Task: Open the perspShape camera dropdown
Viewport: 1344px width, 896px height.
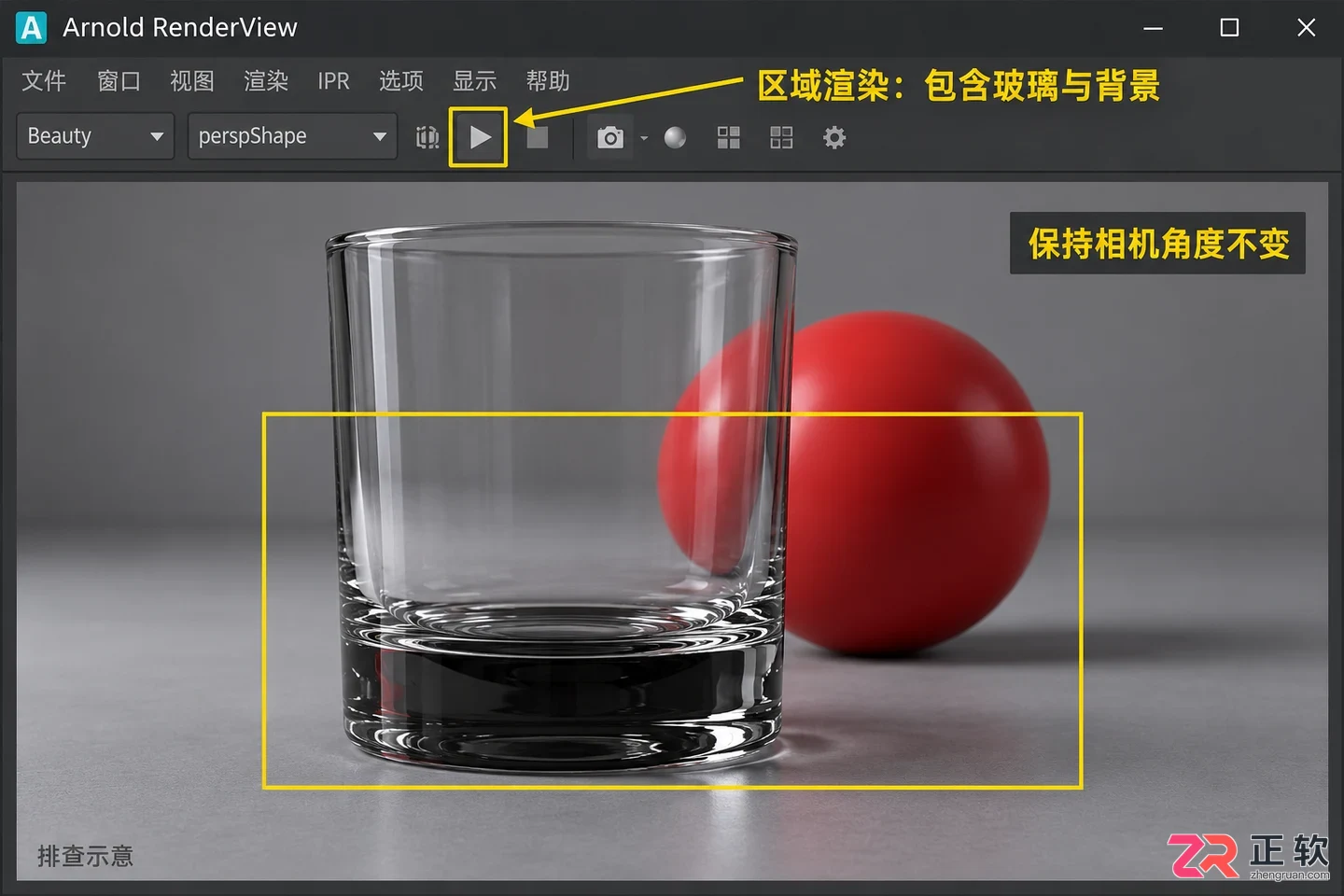Action: coord(292,136)
